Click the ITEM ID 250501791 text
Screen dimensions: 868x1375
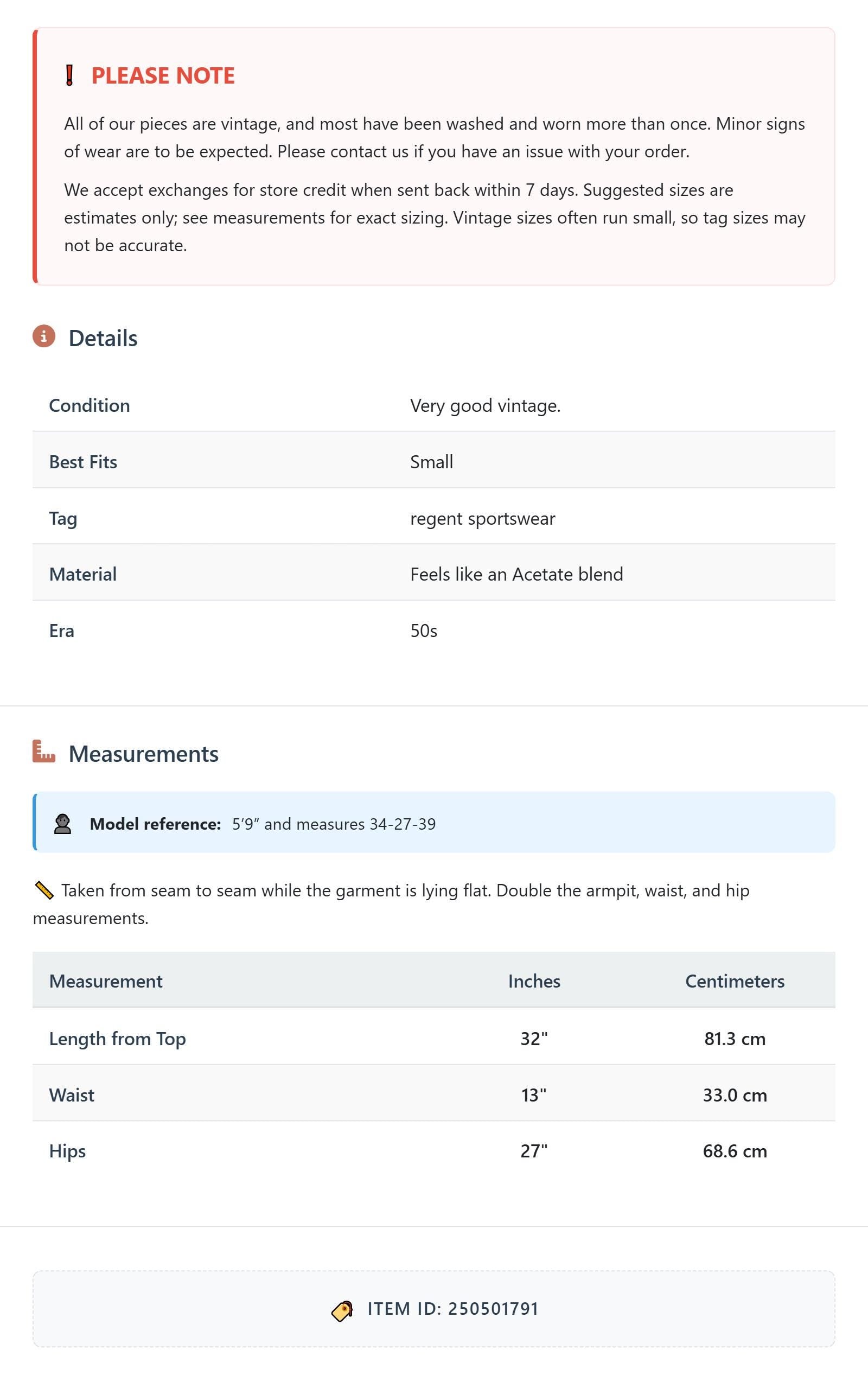(x=454, y=1309)
